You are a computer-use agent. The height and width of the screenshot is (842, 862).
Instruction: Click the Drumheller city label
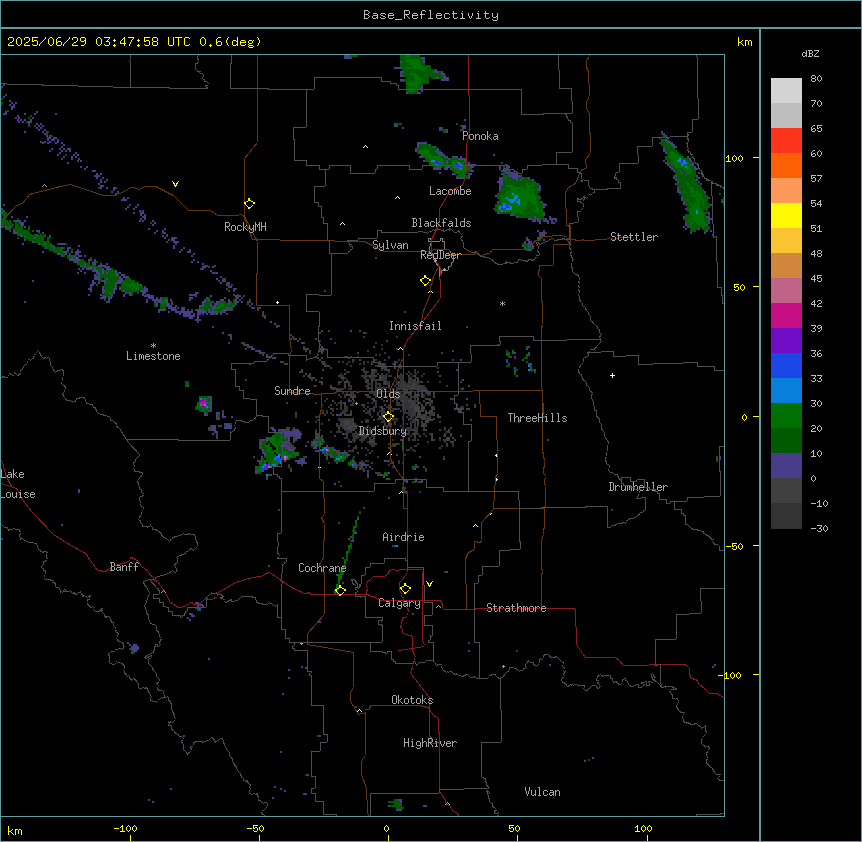click(x=638, y=487)
